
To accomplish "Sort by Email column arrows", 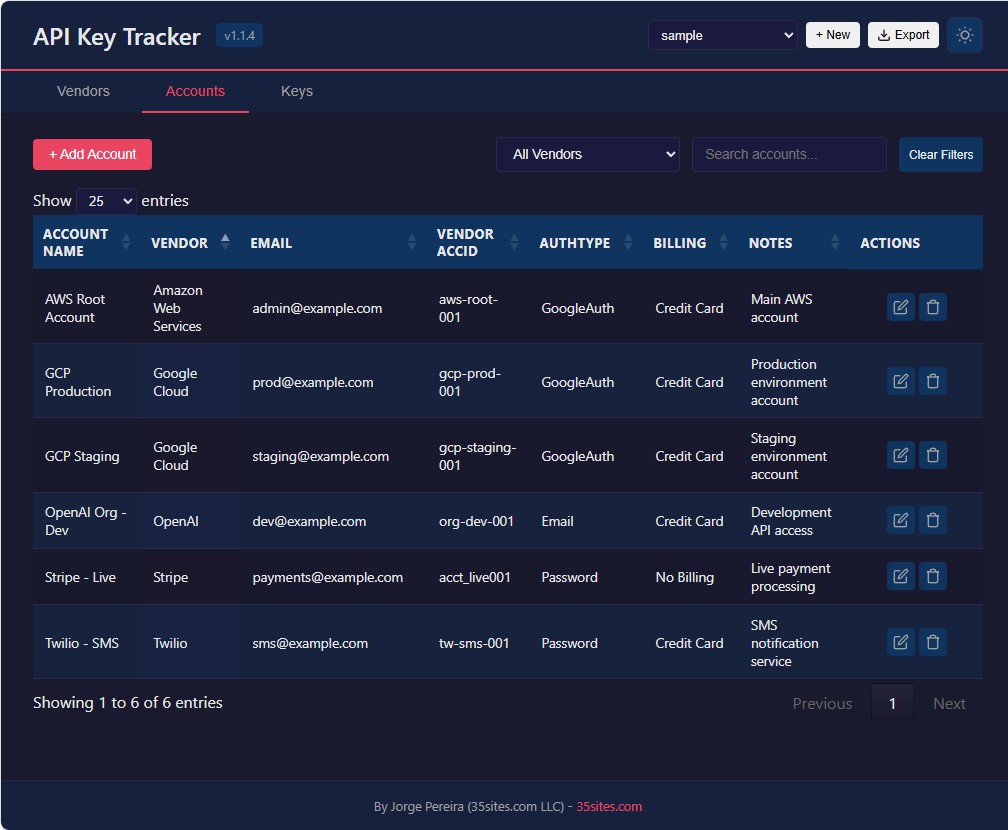I will 411,242.
